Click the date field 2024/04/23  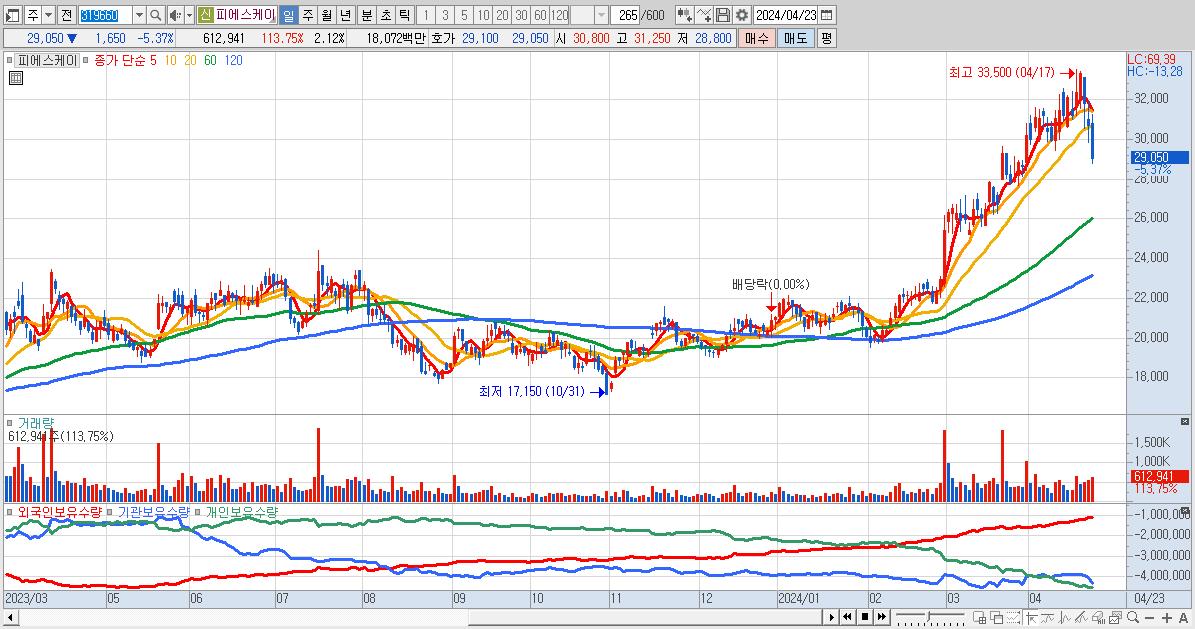pyautogui.click(x=786, y=14)
